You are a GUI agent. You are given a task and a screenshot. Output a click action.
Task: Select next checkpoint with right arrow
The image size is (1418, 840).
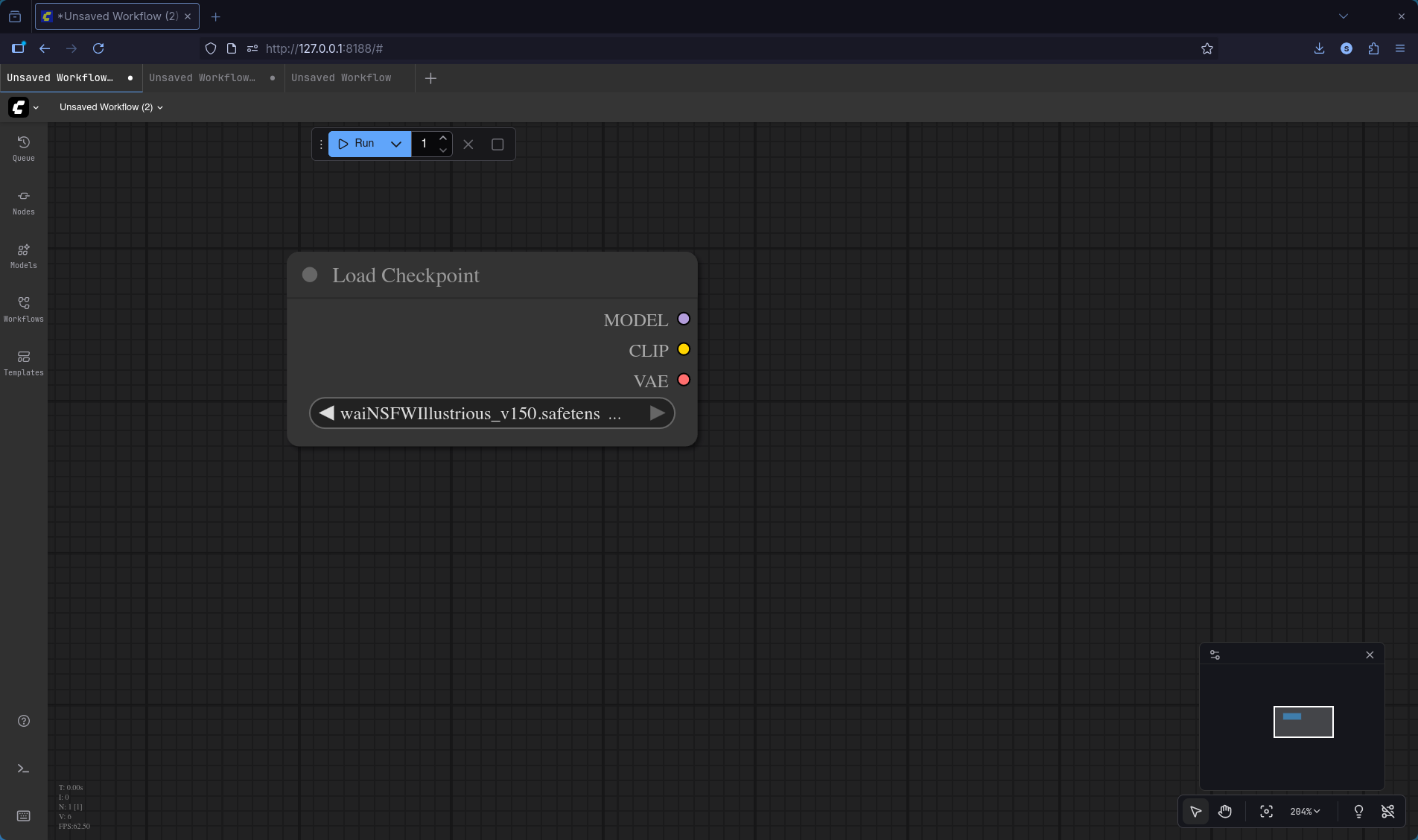pos(657,413)
